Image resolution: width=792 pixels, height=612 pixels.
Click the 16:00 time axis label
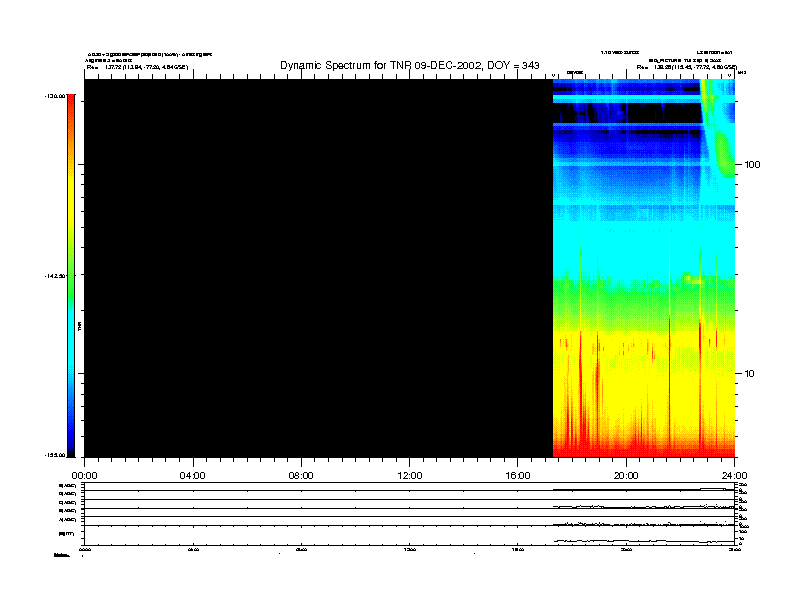[518, 476]
